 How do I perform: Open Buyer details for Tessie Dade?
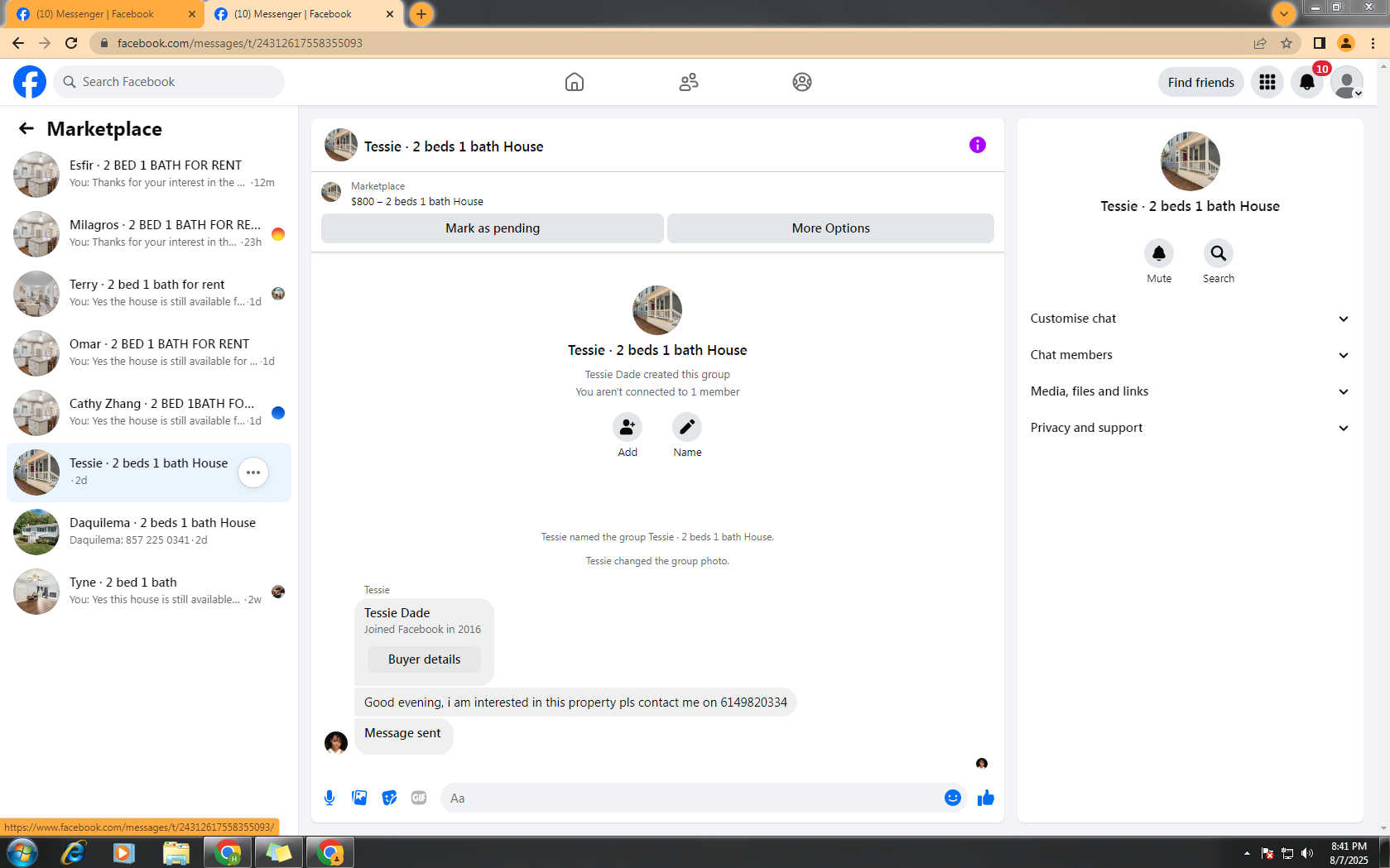pyautogui.click(x=424, y=659)
